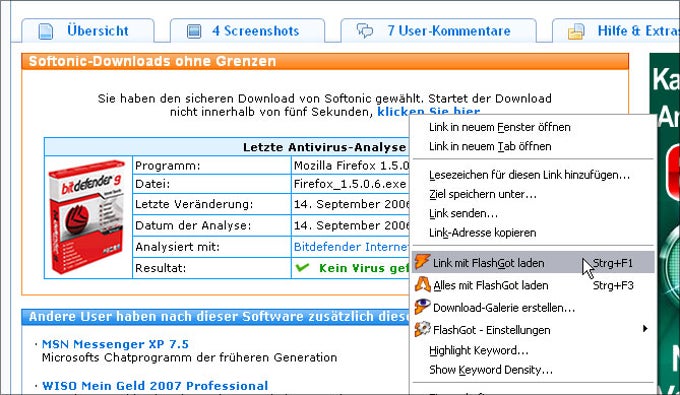Choose Link senden from context menu
The height and width of the screenshot is (395, 680).
pos(533,213)
